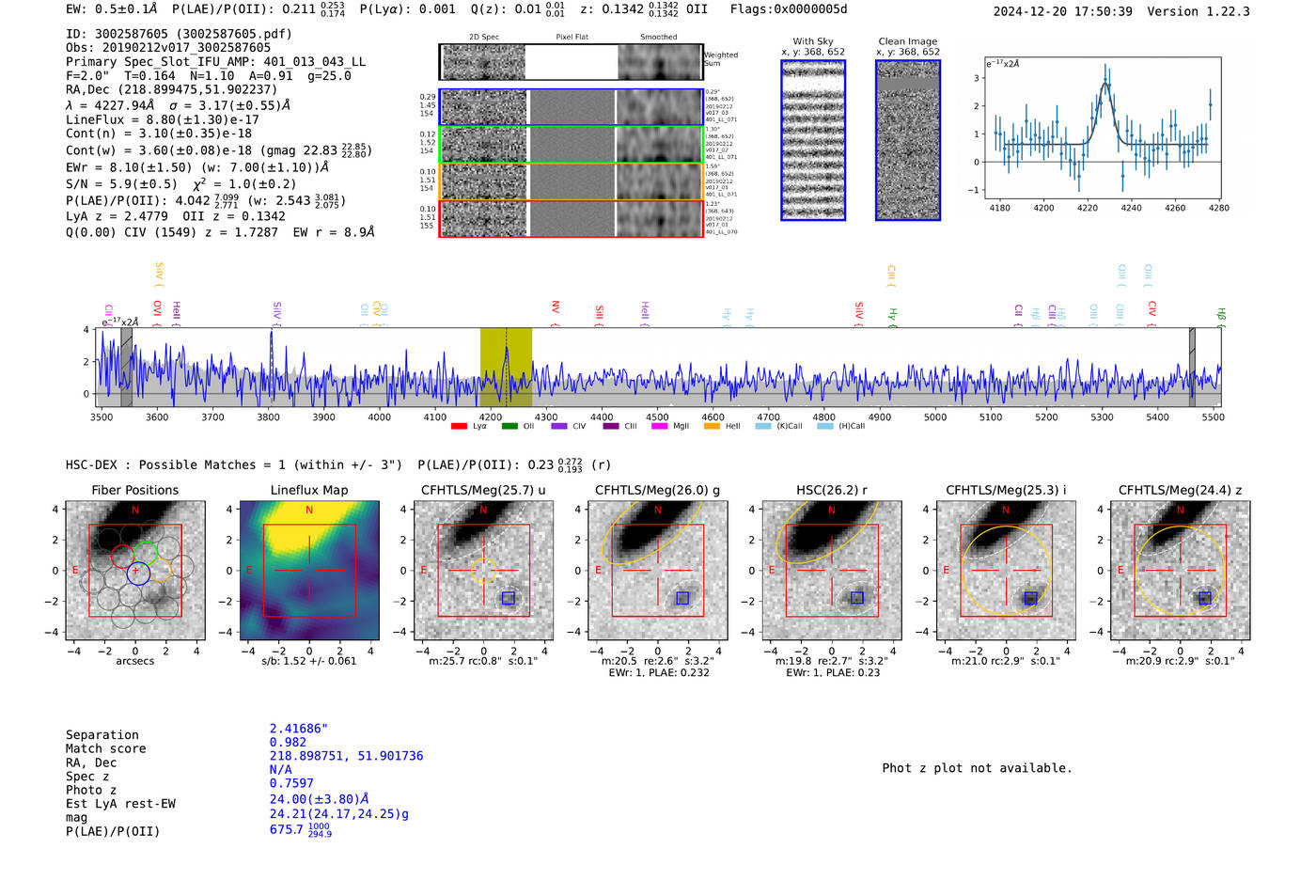Open the CFHTLS/Meg(24.4) z cutout
The image size is (1316, 896).
click(1181, 571)
